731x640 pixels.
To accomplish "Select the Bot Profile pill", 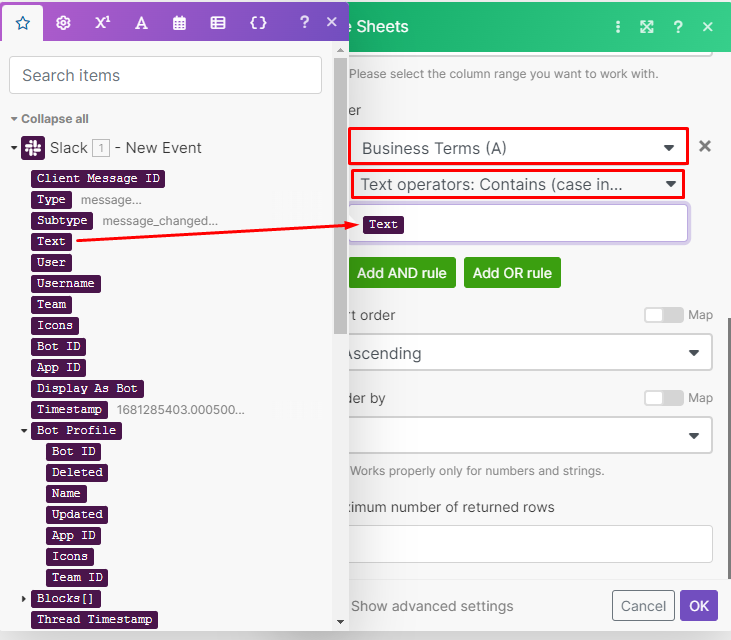I will (x=76, y=430).
